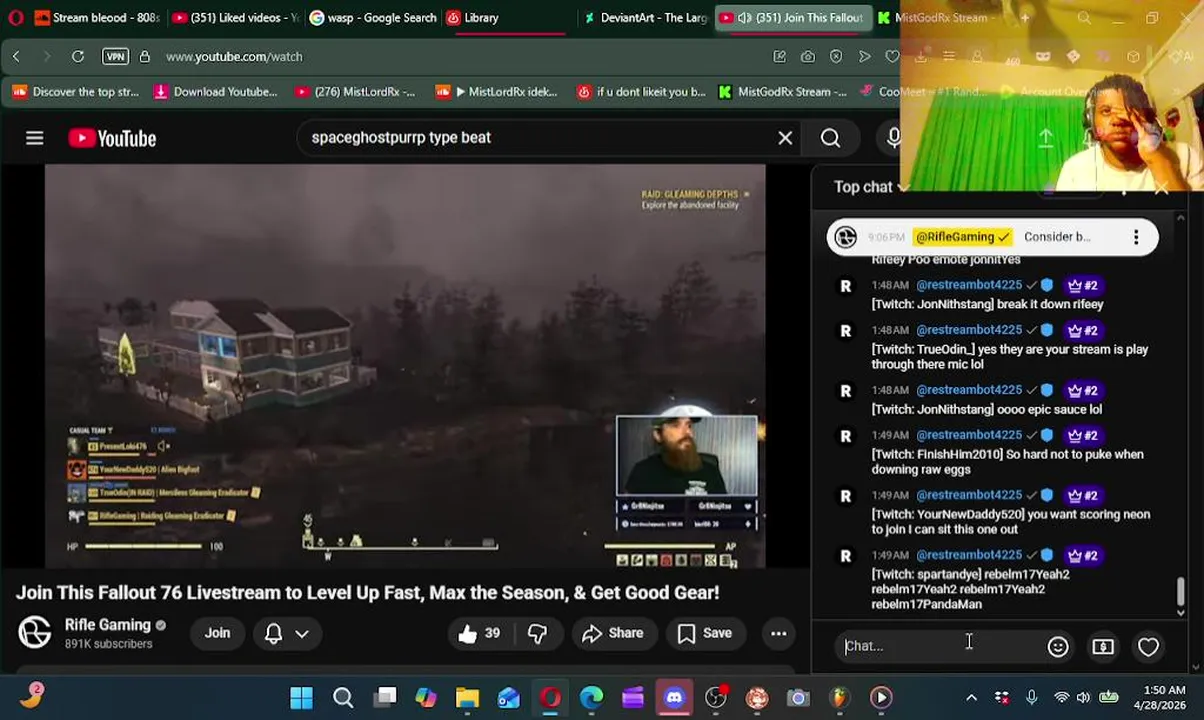Open 'if u dont likeit you b' bookmark
Image resolution: width=1204 pixels, height=720 pixels.
[x=641, y=92]
